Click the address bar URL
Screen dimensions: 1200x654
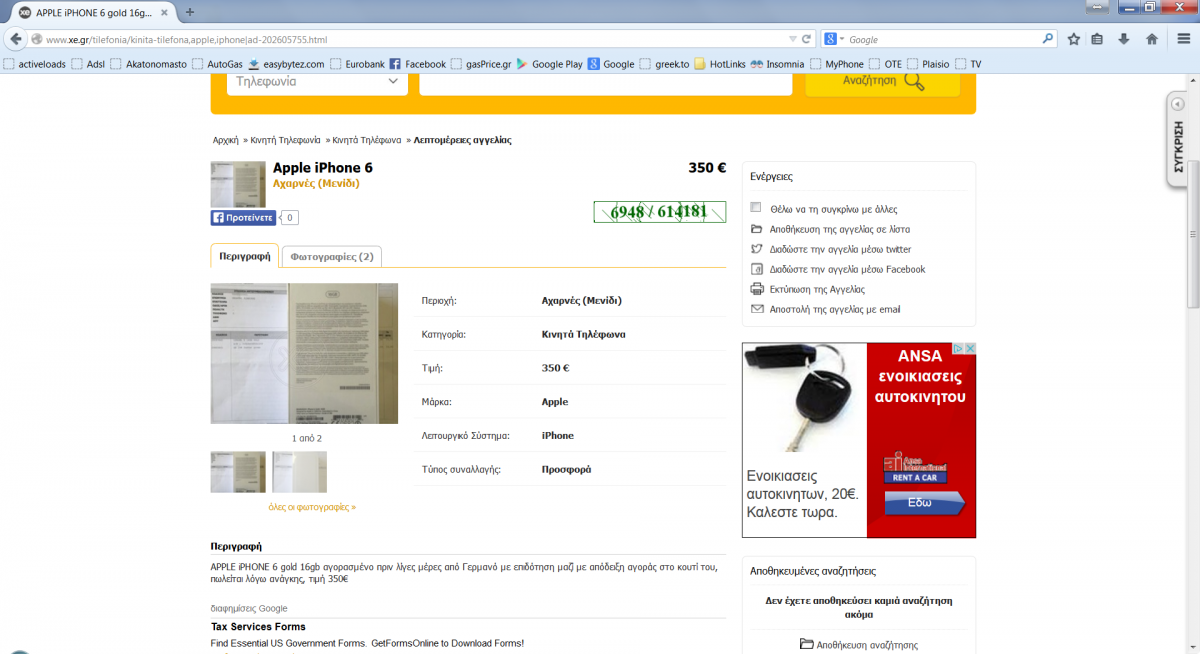tap(188, 39)
